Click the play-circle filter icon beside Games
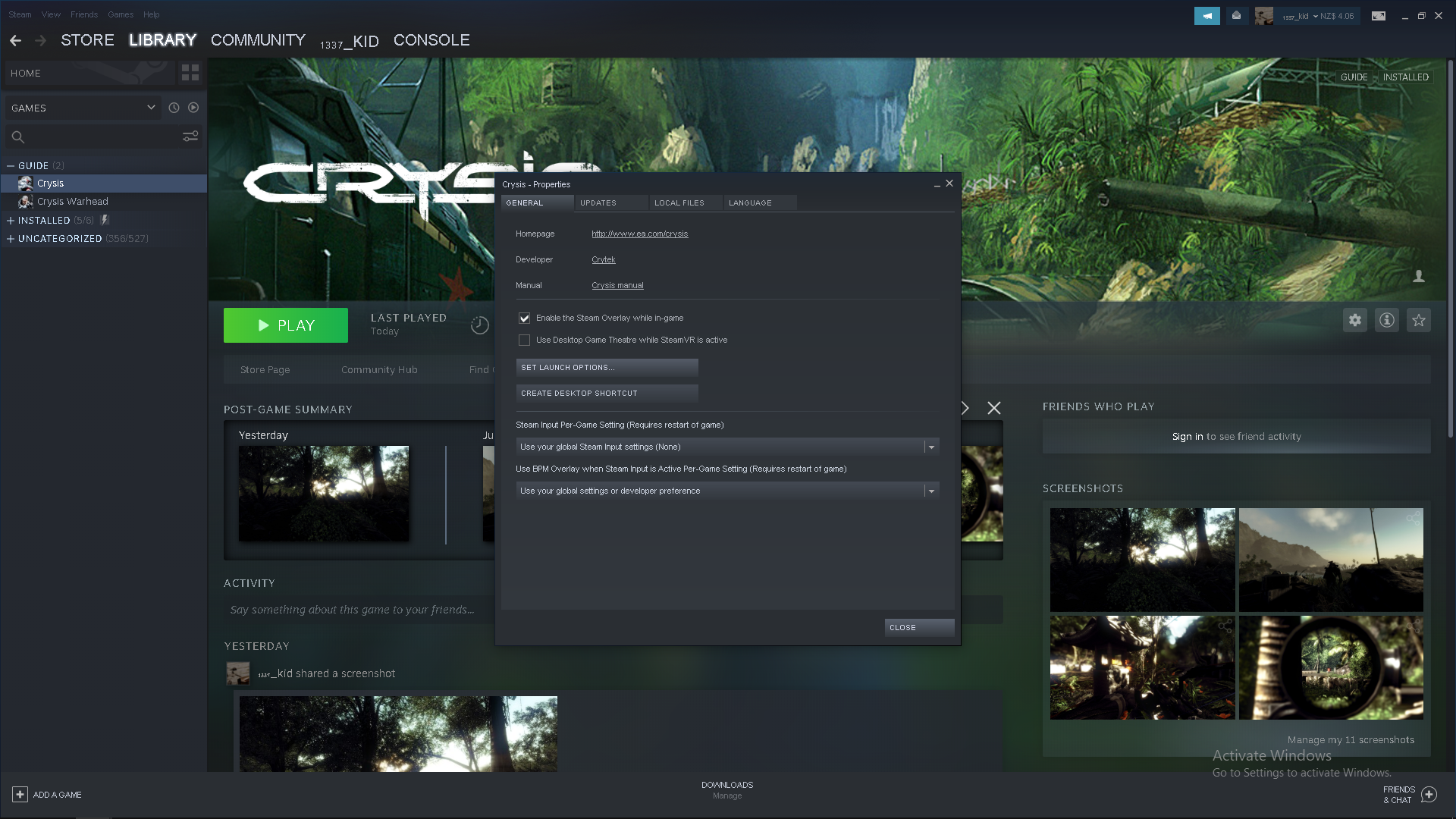The image size is (1456, 819). click(x=193, y=108)
